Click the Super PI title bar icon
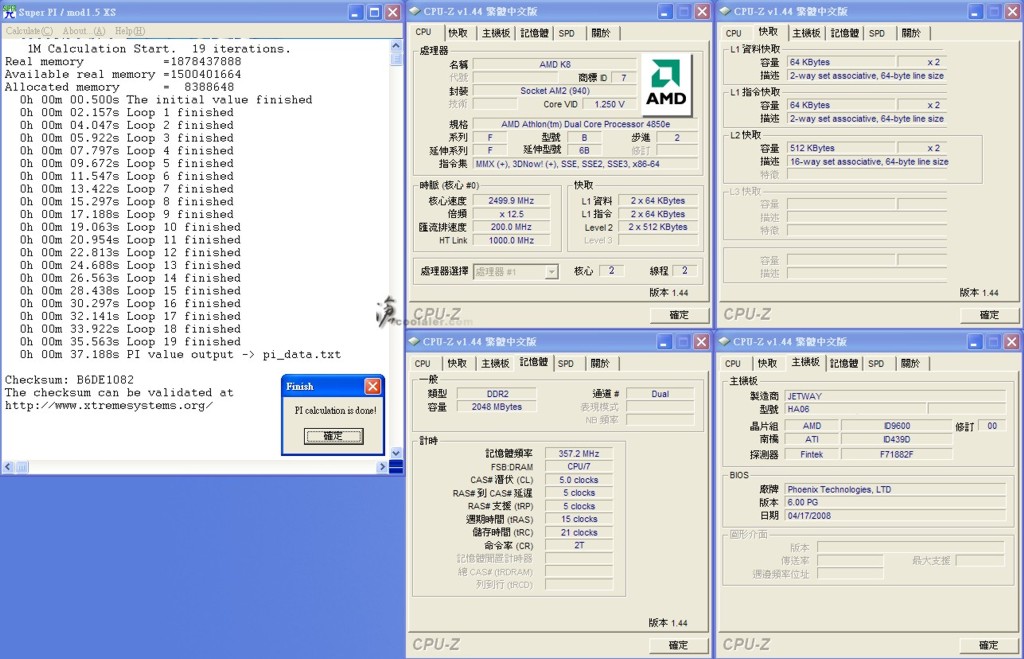Viewport: 1024px width, 659px height. pos(9,12)
